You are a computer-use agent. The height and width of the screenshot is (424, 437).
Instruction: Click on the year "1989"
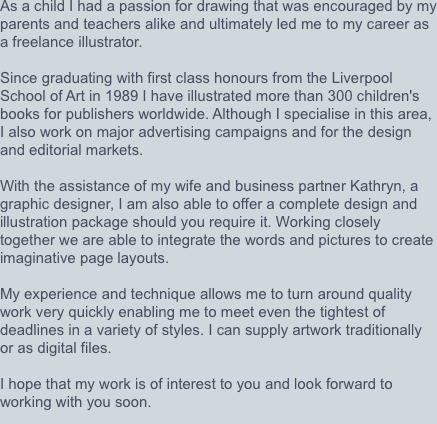tap(122, 96)
